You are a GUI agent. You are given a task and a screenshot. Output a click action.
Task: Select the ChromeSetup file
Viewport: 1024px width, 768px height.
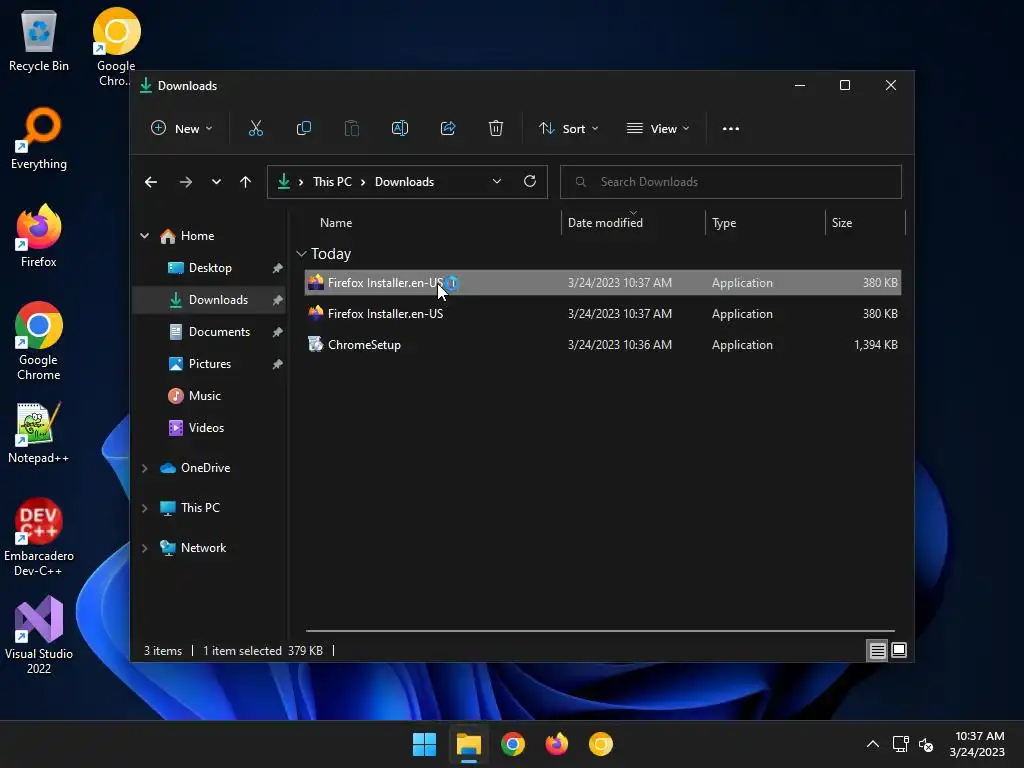603,345
